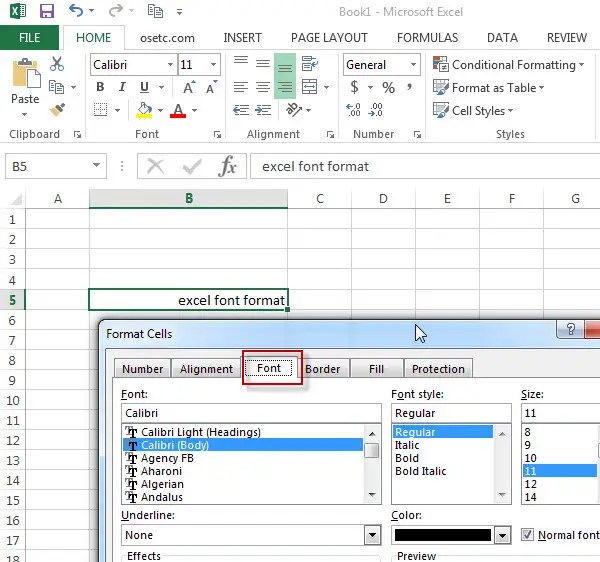Click the Paste clipboard icon

point(26,73)
